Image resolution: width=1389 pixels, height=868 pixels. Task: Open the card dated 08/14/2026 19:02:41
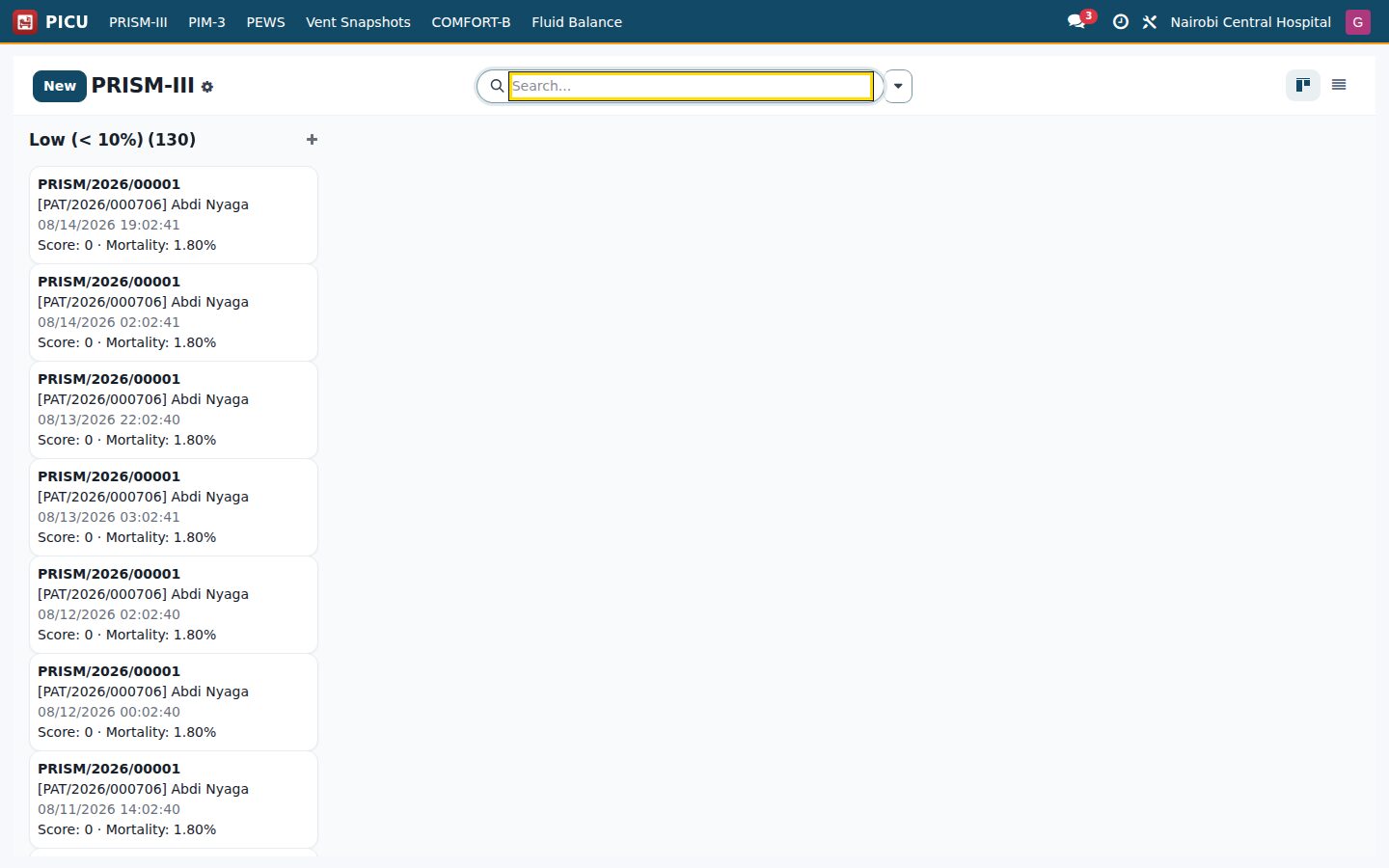174,215
